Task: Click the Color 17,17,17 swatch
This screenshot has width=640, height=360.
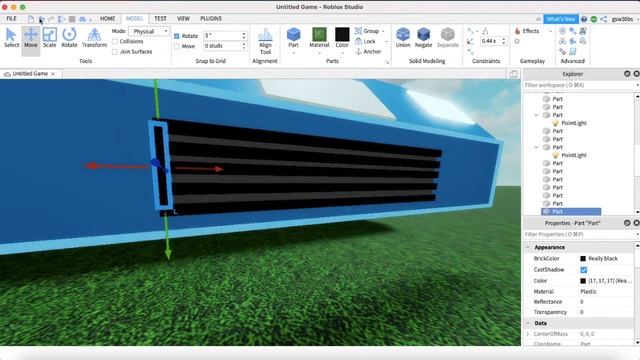Action: (x=583, y=281)
